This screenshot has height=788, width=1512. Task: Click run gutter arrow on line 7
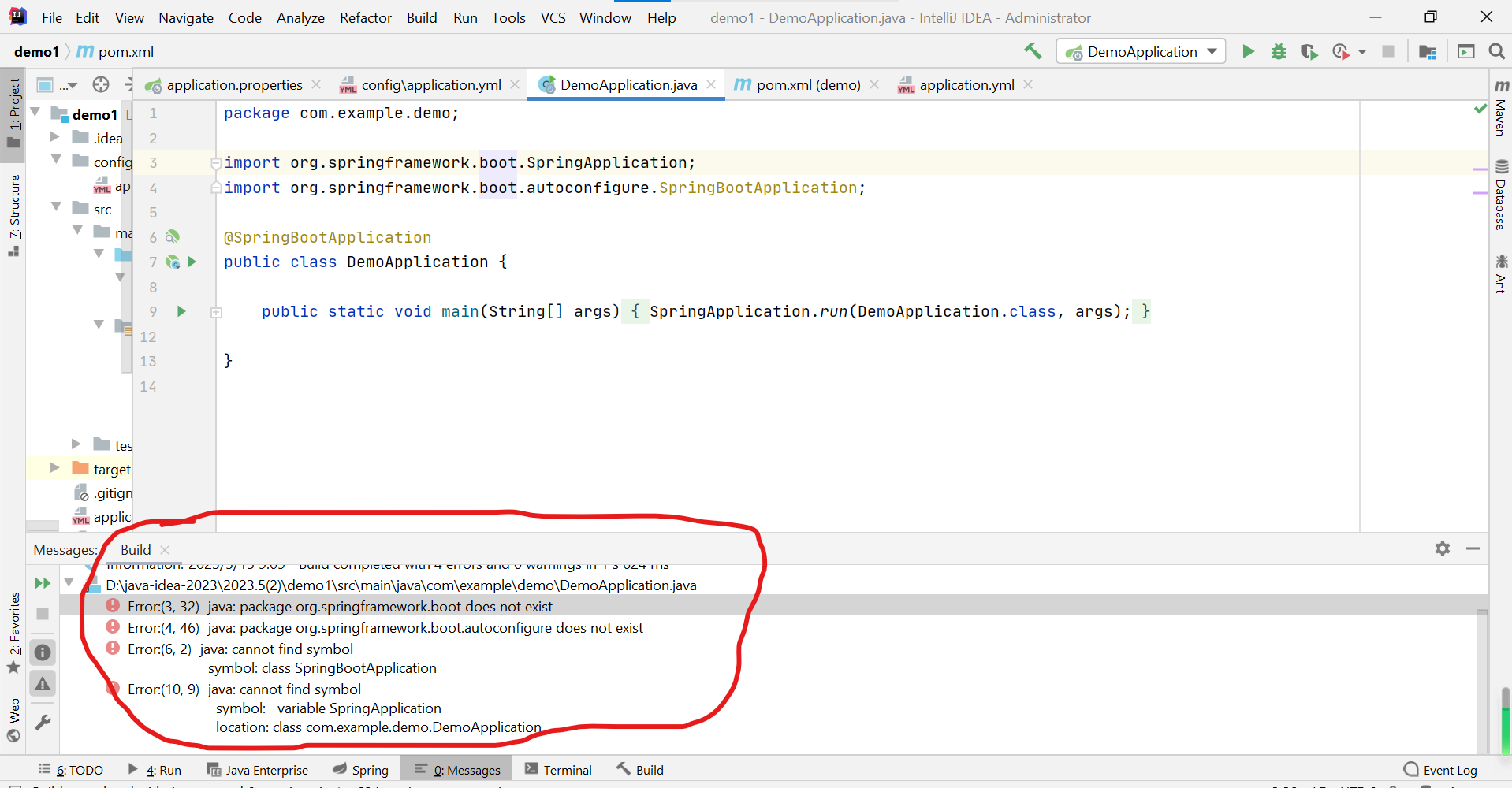pyautogui.click(x=192, y=262)
